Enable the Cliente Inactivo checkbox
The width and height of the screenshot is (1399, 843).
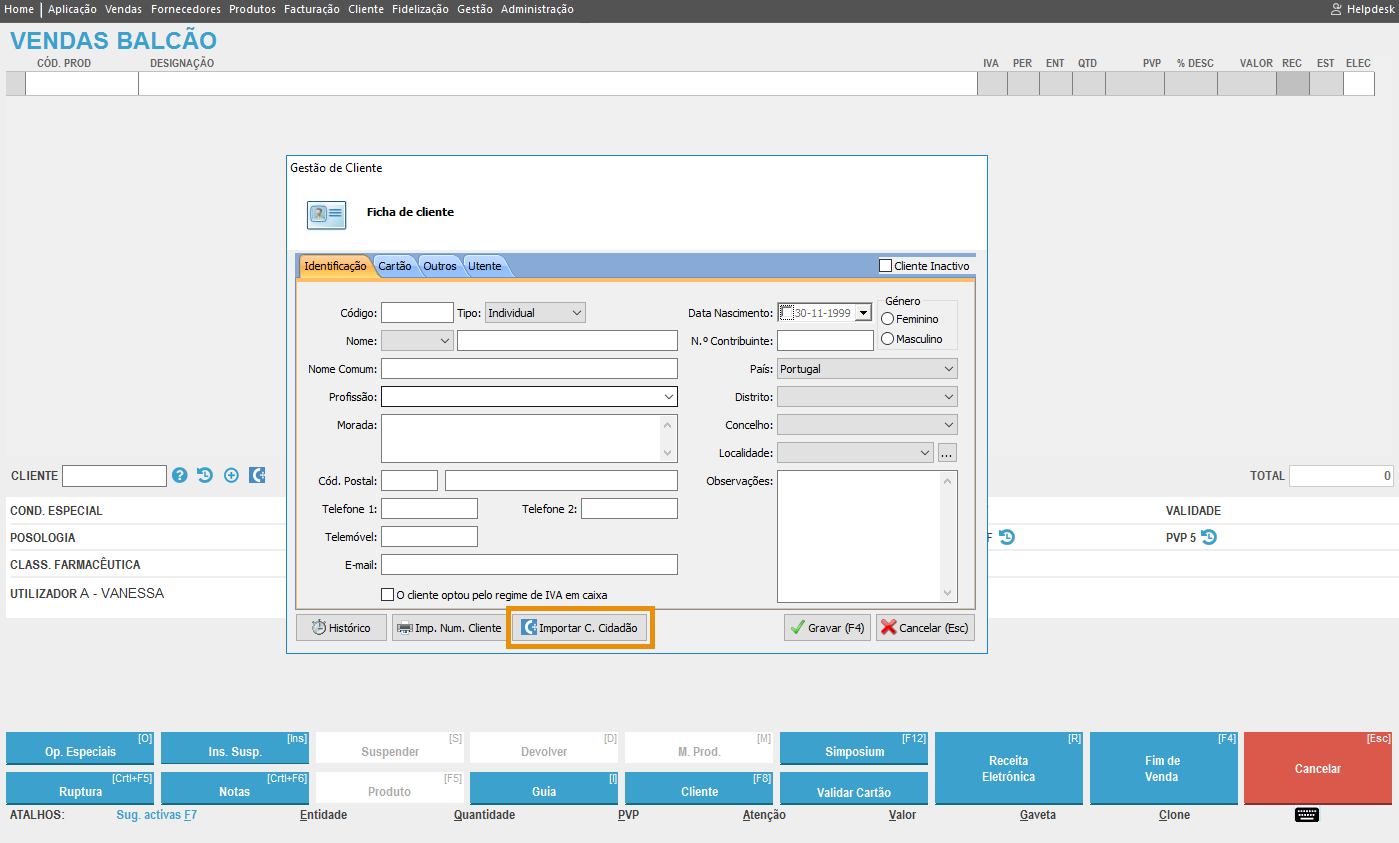tap(885, 266)
